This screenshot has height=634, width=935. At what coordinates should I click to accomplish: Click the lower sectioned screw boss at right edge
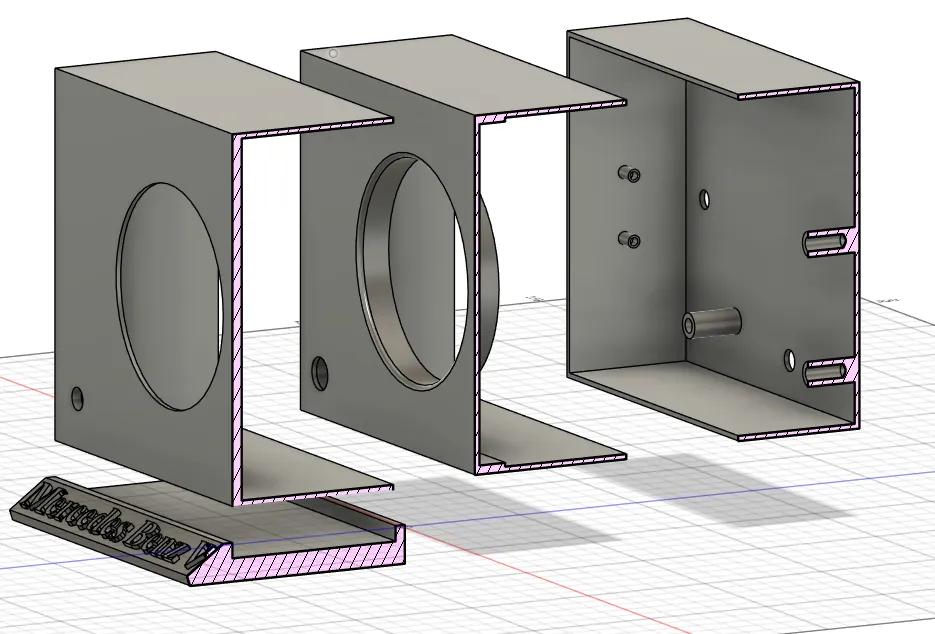coord(829,373)
